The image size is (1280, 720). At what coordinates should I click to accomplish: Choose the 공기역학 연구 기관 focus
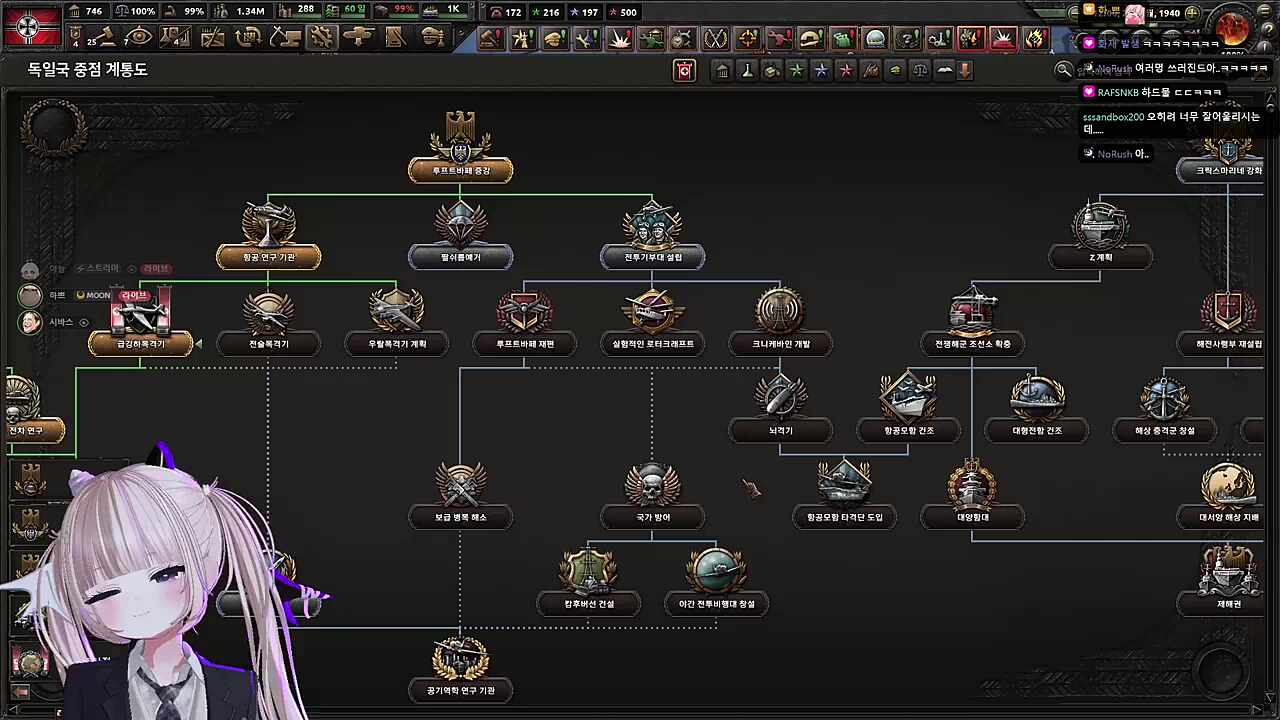pos(461,690)
